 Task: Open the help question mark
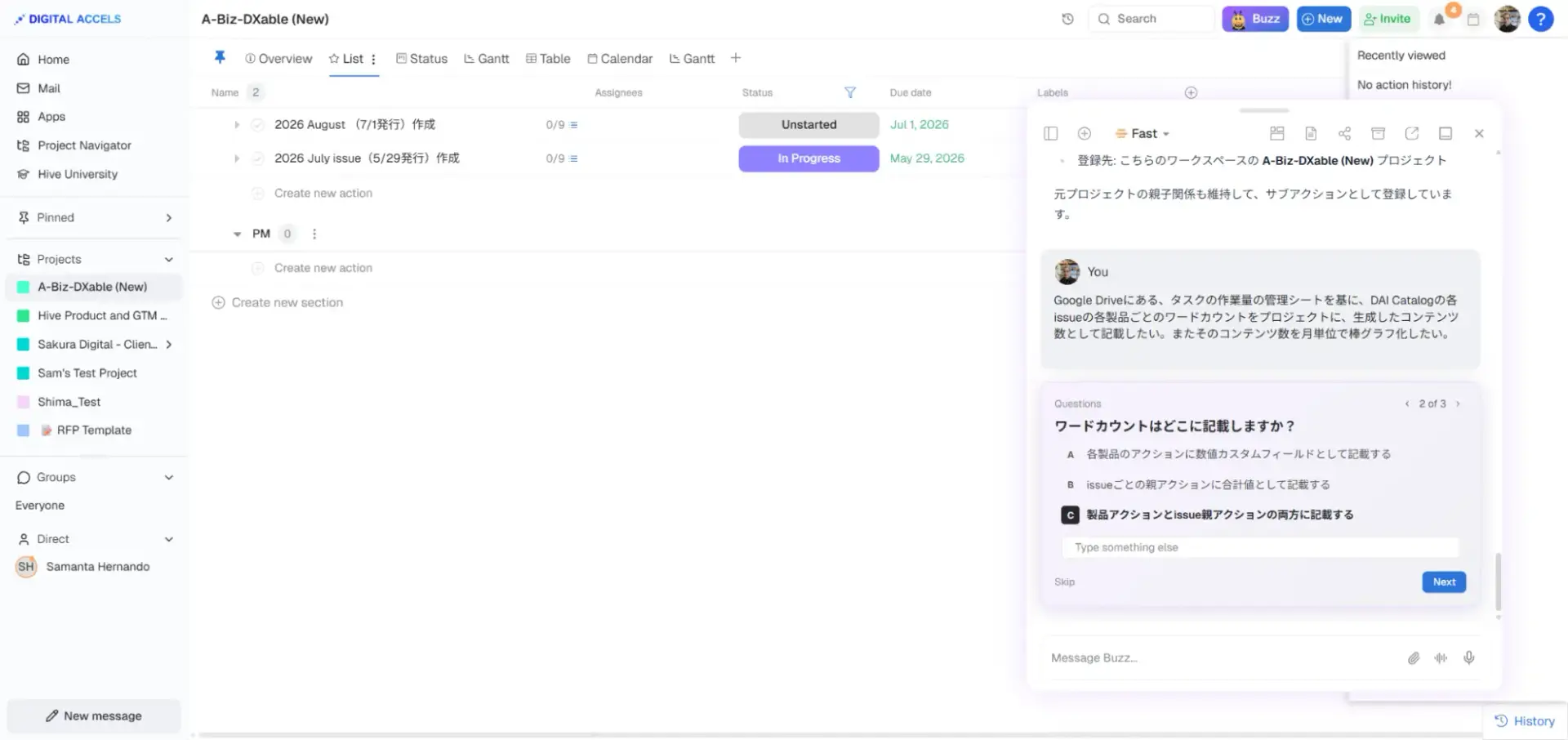click(x=1540, y=19)
